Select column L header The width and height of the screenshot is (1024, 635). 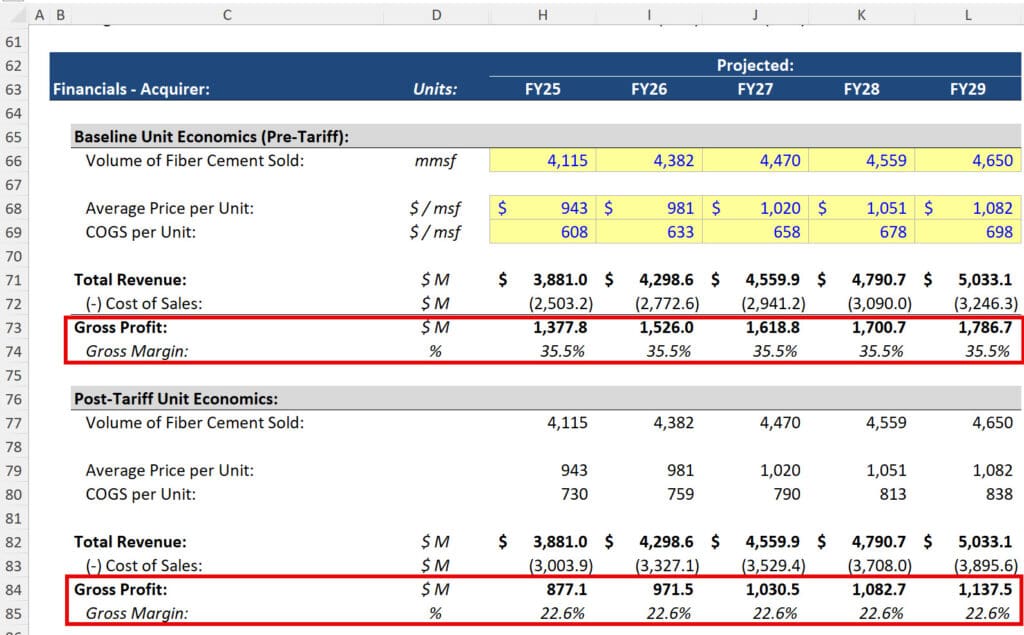(x=966, y=15)
